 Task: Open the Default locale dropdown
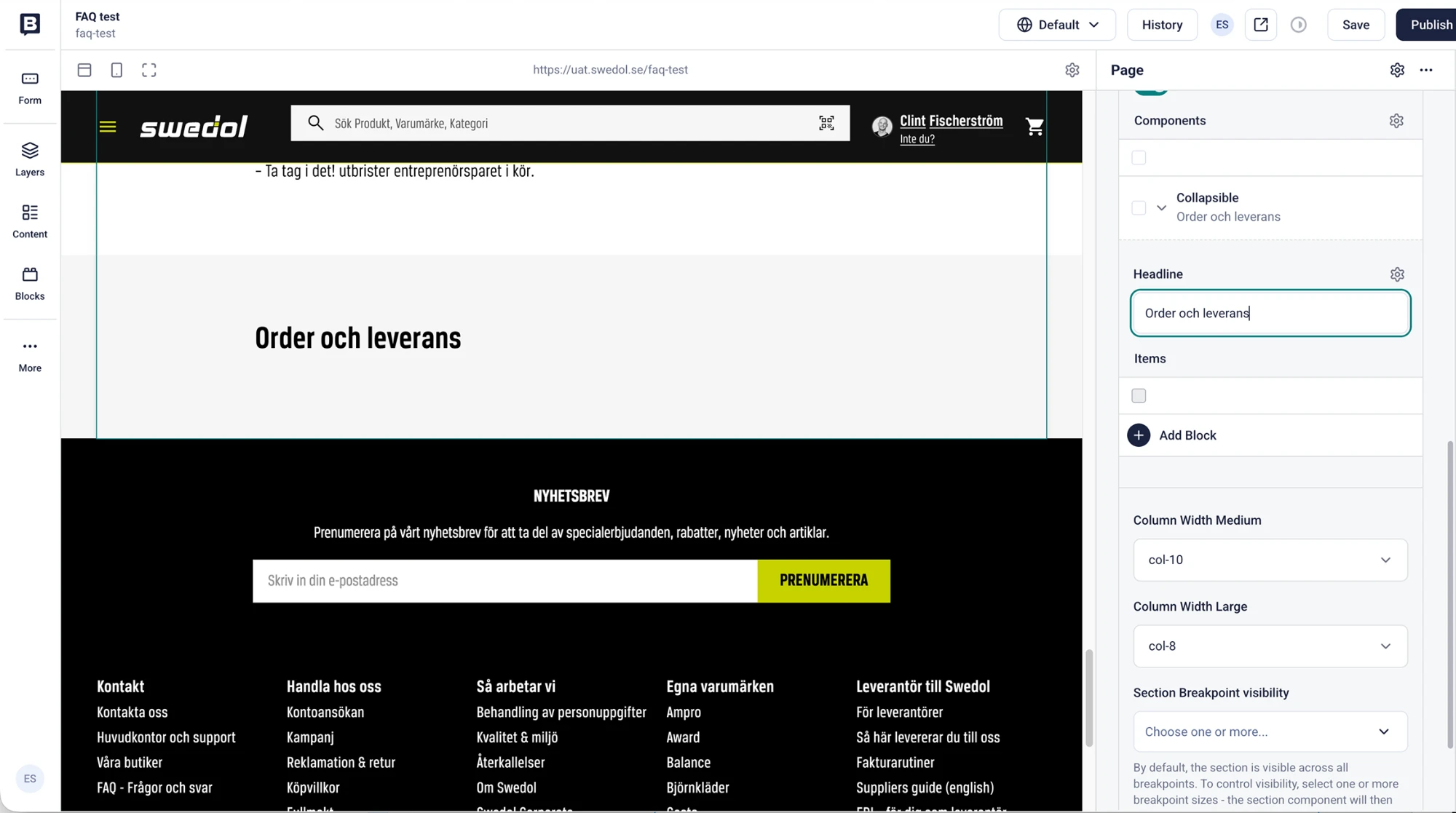click(x=1057, y=25)
